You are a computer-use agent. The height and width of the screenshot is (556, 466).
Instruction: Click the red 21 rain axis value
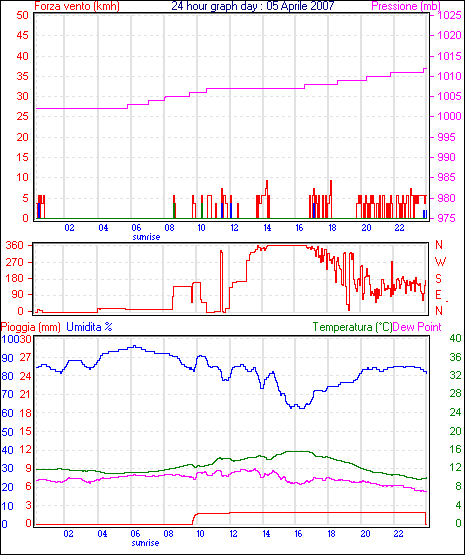point(25,394)
